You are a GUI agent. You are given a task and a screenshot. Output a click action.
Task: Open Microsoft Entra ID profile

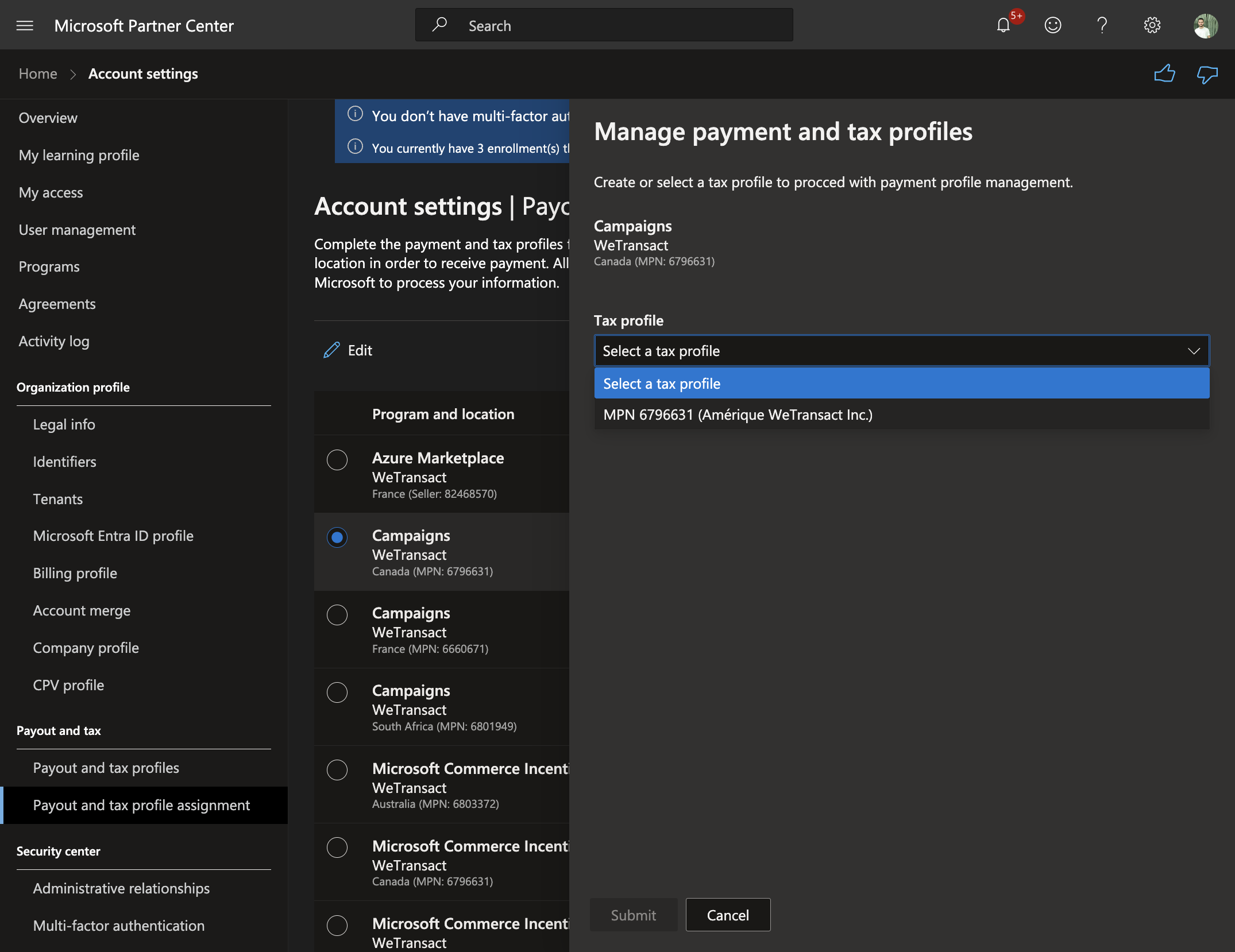click(113, 536)
